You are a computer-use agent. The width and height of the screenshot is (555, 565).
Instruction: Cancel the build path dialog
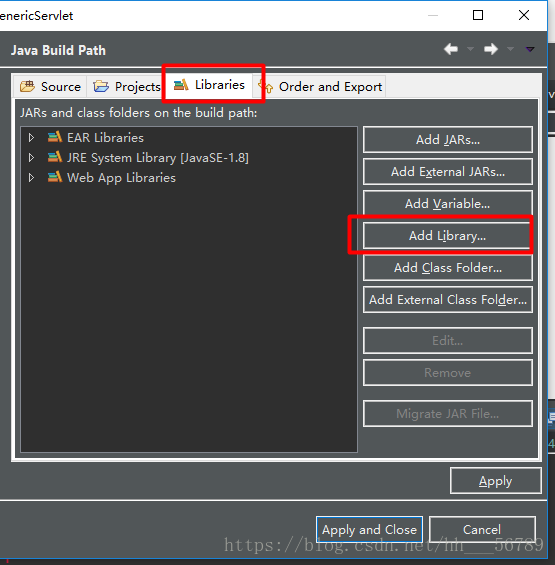482,530
